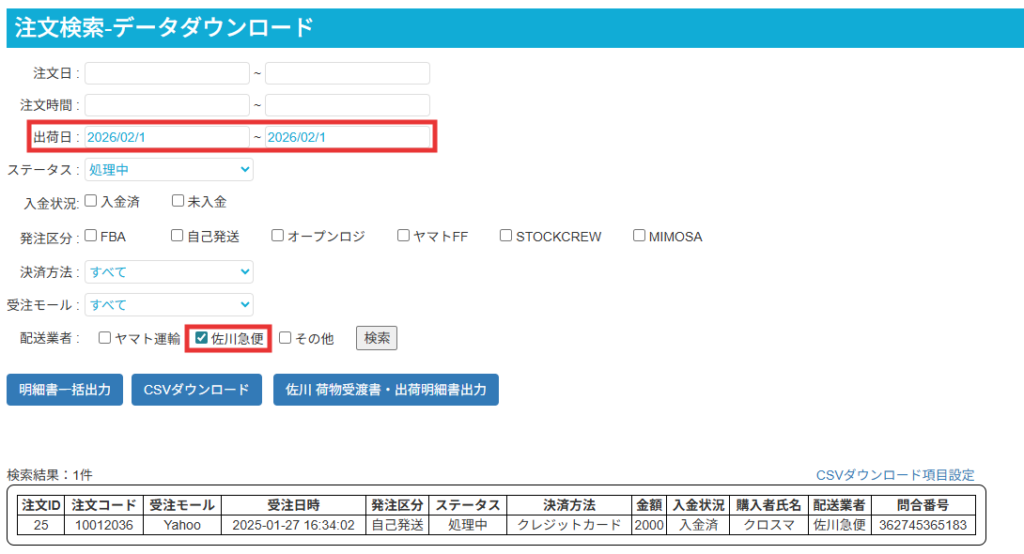Enable the MIMOSA checkbox
The height and width of the screenshot is (554, 1024).
639,236
